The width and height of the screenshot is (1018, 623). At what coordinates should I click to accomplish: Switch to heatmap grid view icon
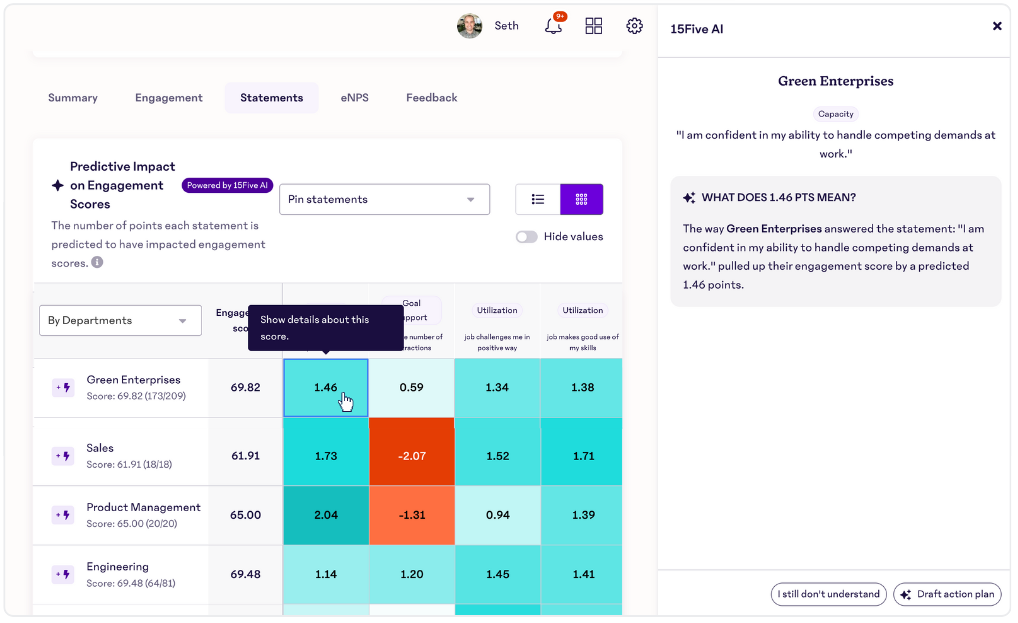[x=581, y=199]
